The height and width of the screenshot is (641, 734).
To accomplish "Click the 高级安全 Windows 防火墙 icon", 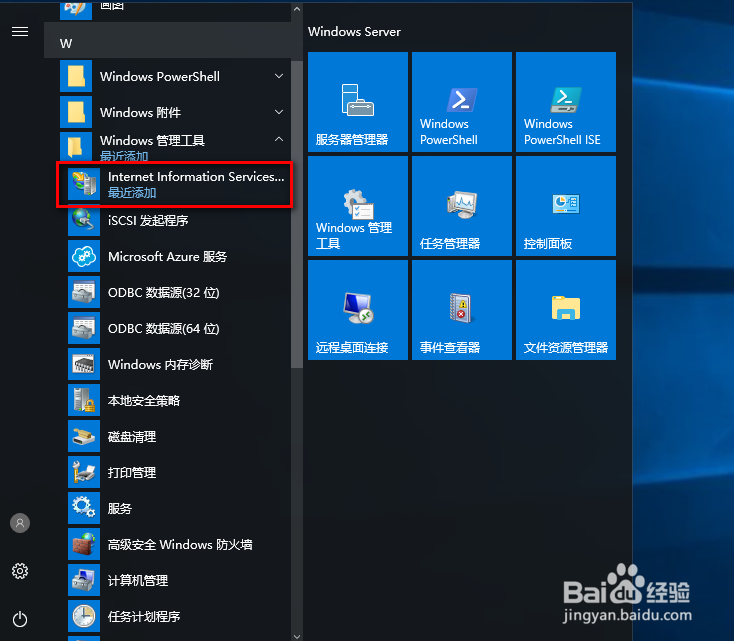I will 84,544.
